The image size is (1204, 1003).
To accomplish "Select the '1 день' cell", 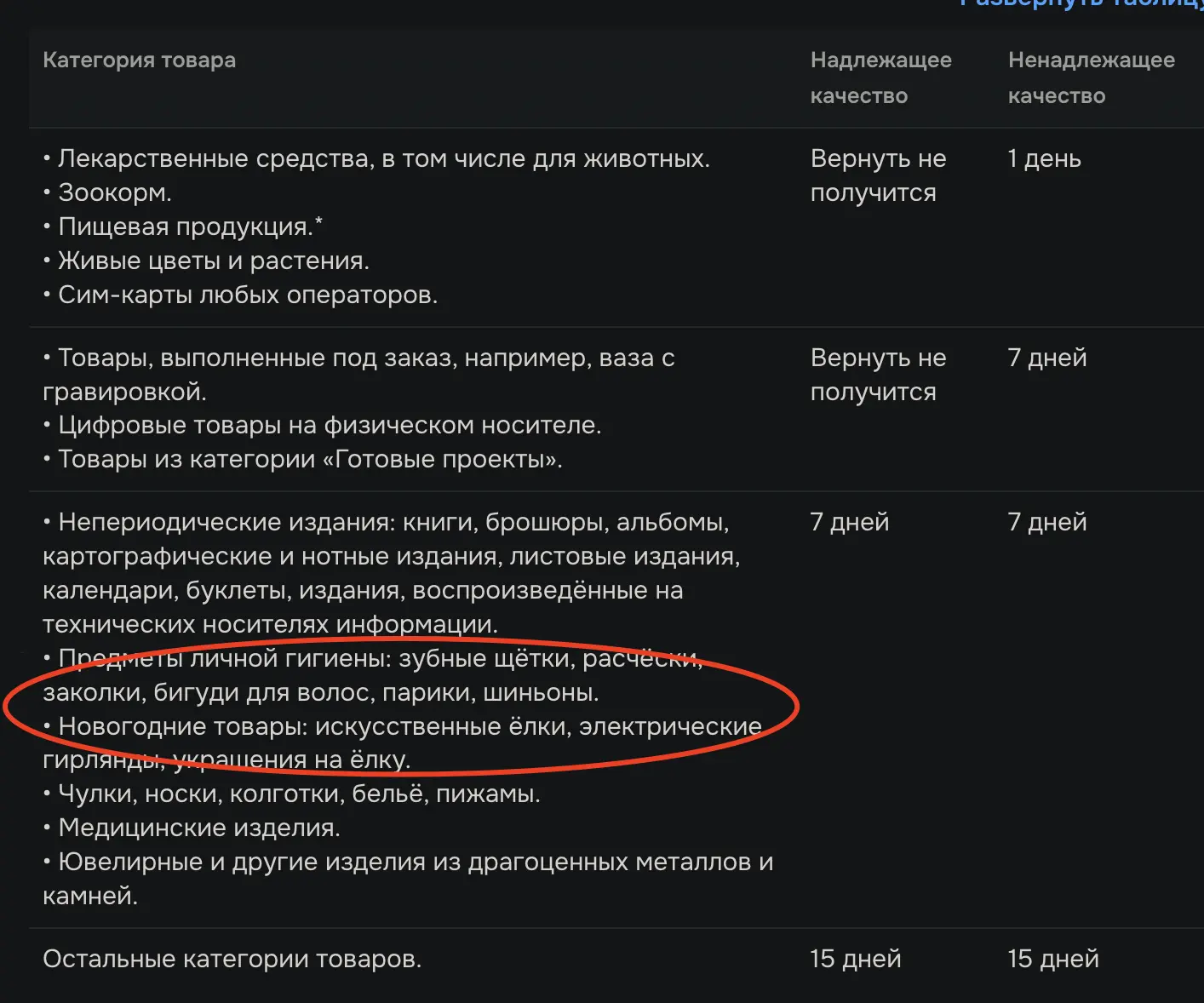I will tap(1044, 159).
